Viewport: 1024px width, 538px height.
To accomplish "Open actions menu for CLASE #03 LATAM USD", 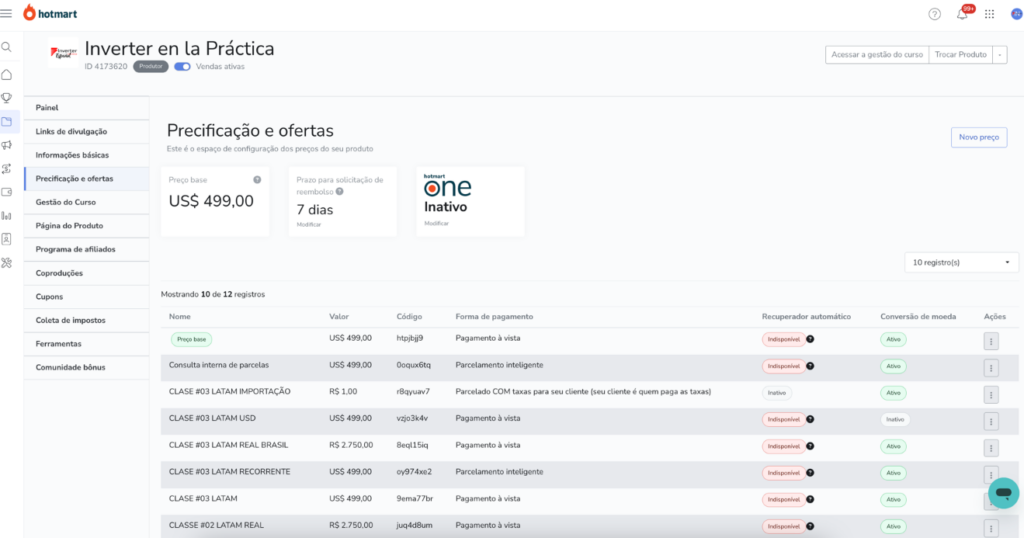I will (991, 421).
